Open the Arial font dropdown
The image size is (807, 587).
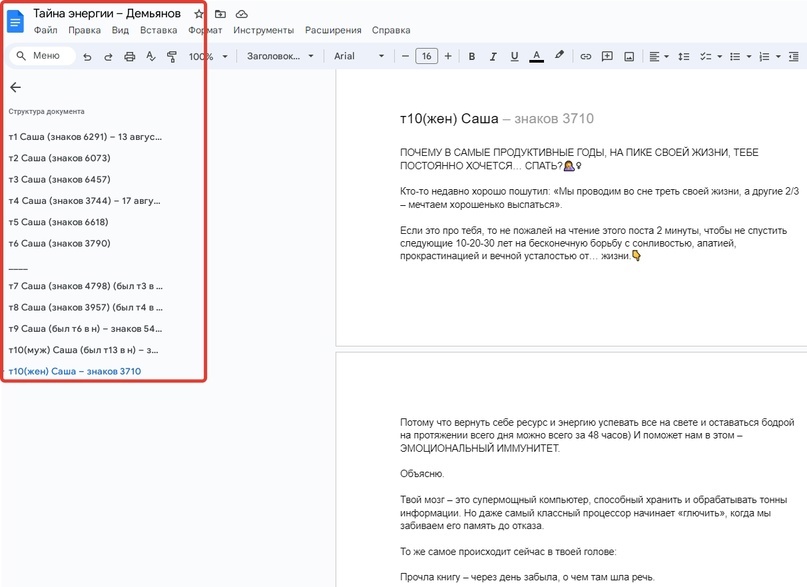click(359, 56)
